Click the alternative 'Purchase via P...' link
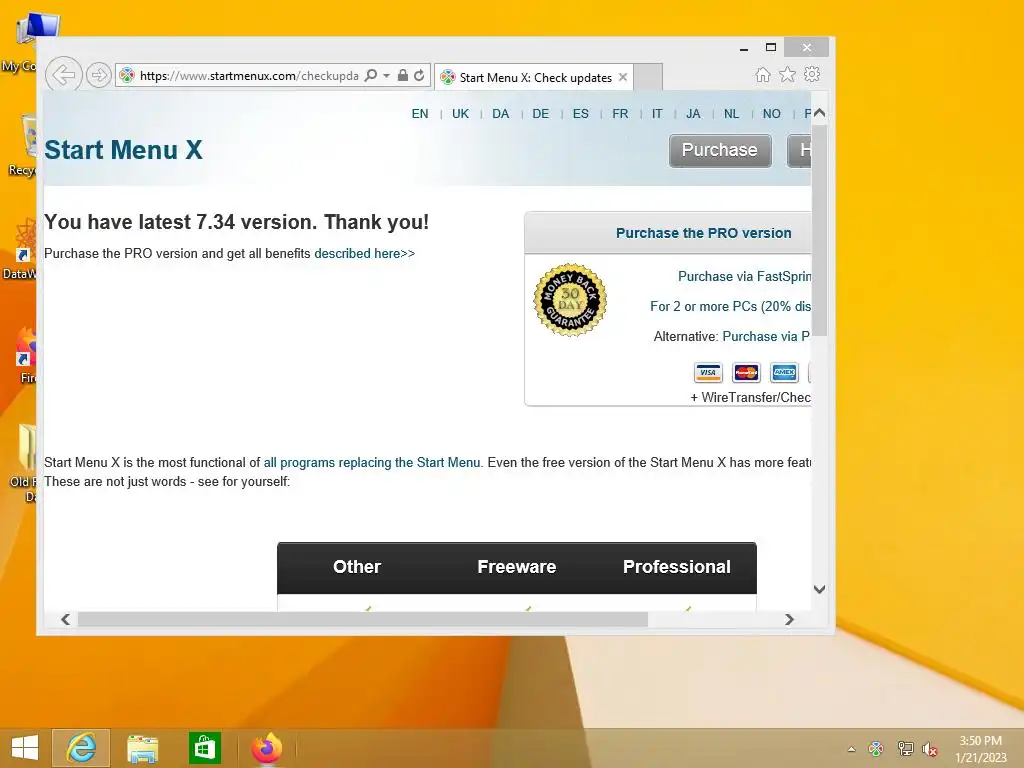 point(766,336)
